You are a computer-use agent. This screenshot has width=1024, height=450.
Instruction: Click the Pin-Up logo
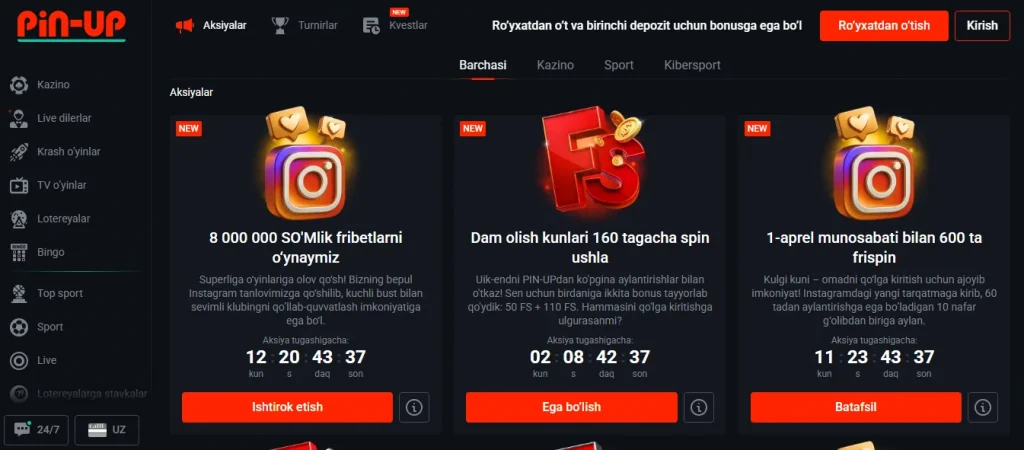(x=71, y=26)
